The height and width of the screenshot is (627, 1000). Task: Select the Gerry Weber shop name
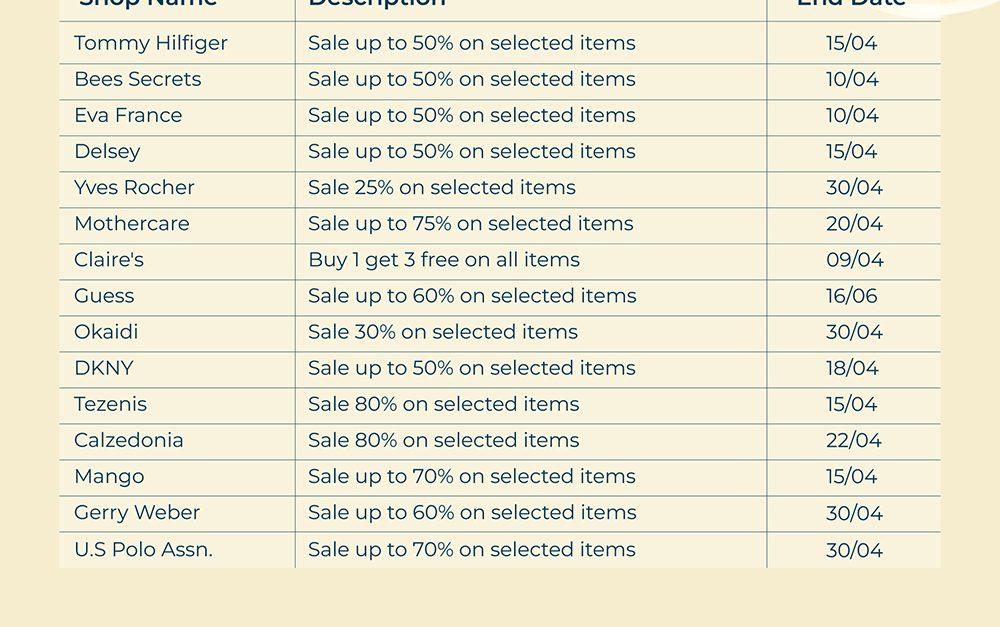[137, 512]
